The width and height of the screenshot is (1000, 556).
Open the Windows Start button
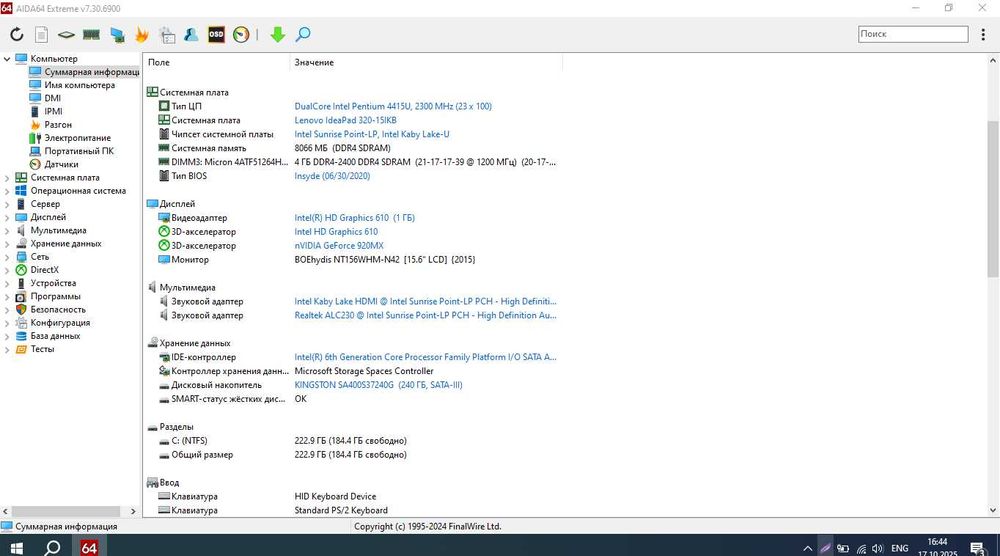[17, 548]
